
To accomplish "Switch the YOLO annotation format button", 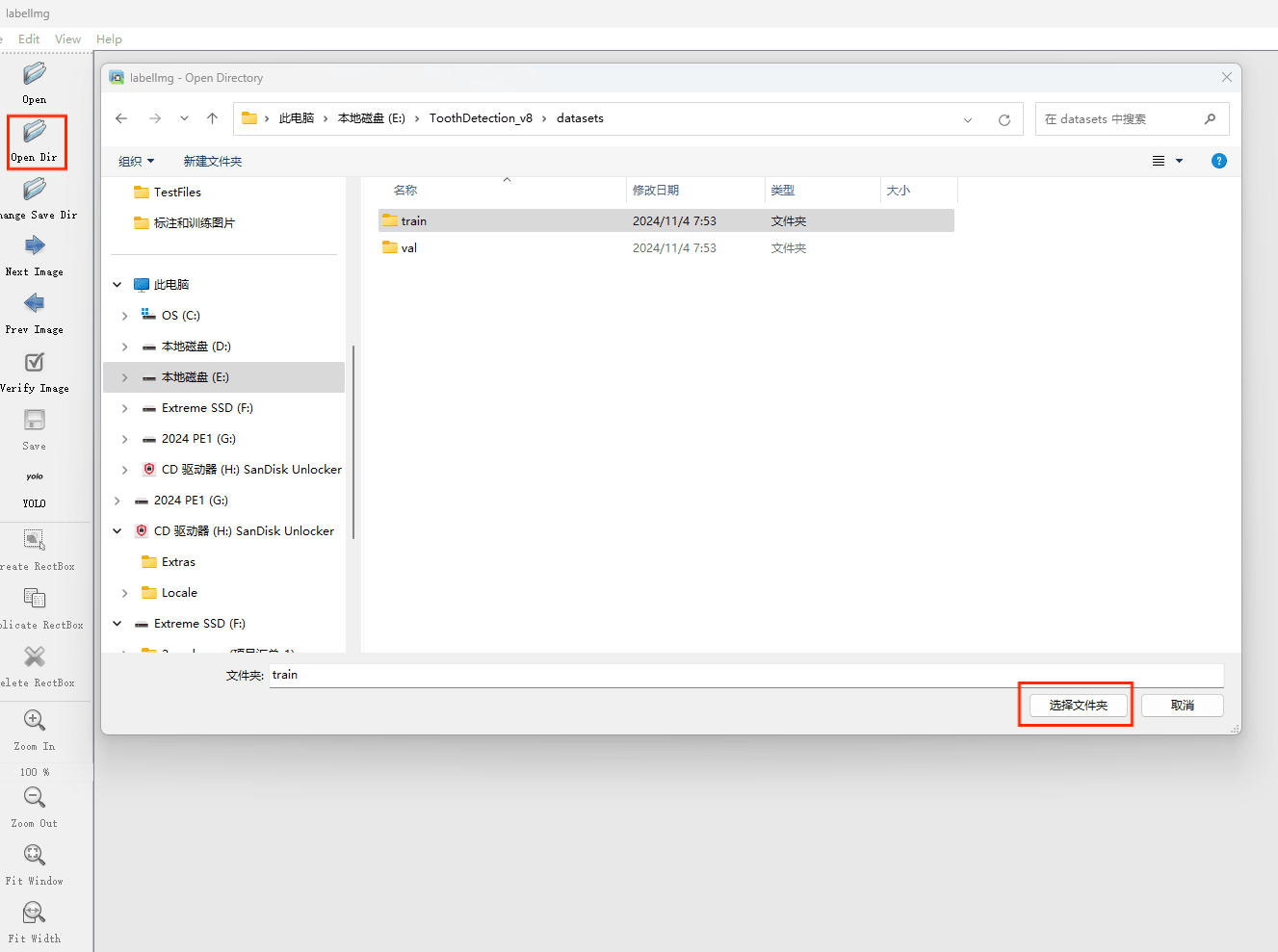I will 35,477.
